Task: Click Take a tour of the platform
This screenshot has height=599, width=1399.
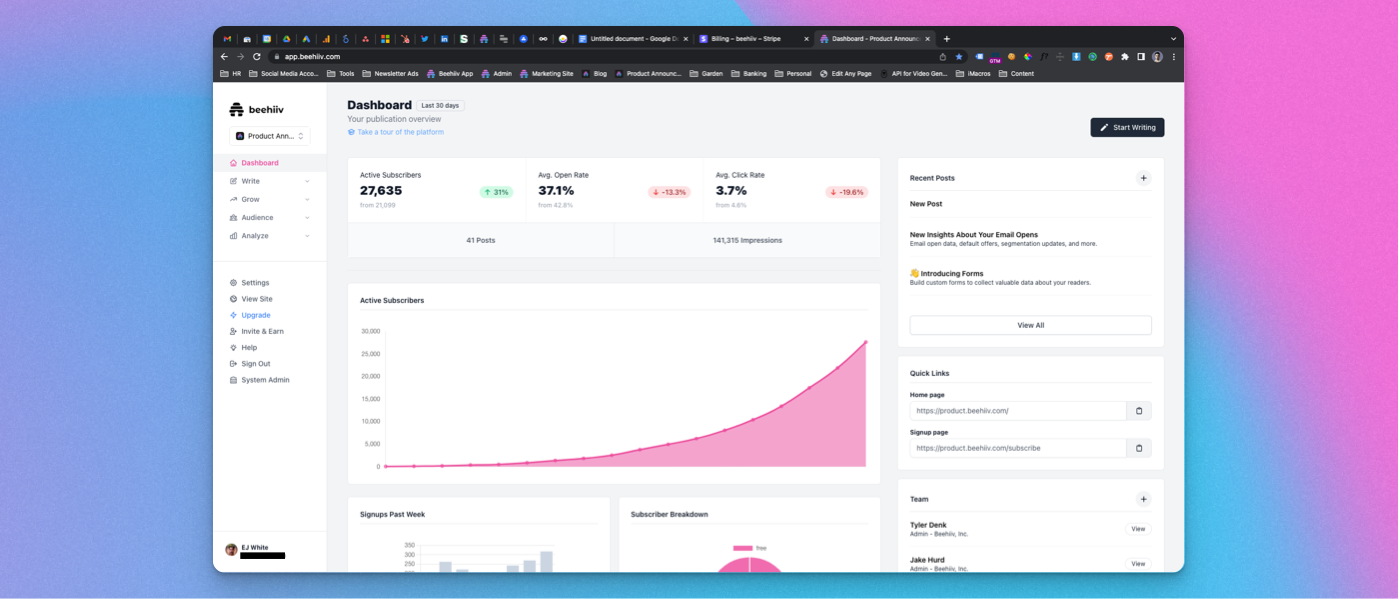Action: pos(396,132)
